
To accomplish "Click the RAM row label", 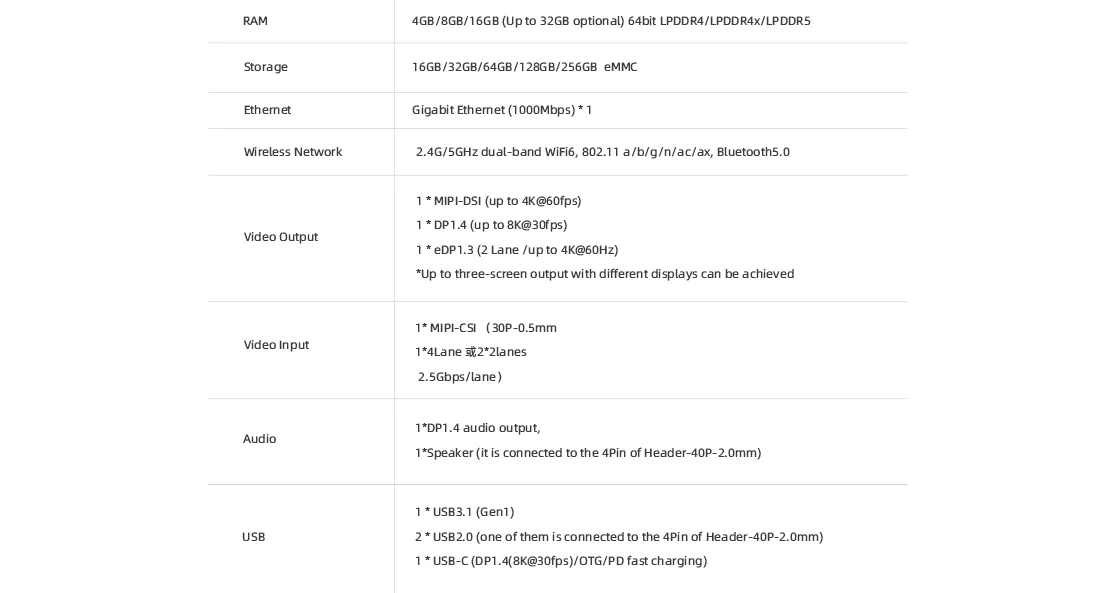I will 255,21.
